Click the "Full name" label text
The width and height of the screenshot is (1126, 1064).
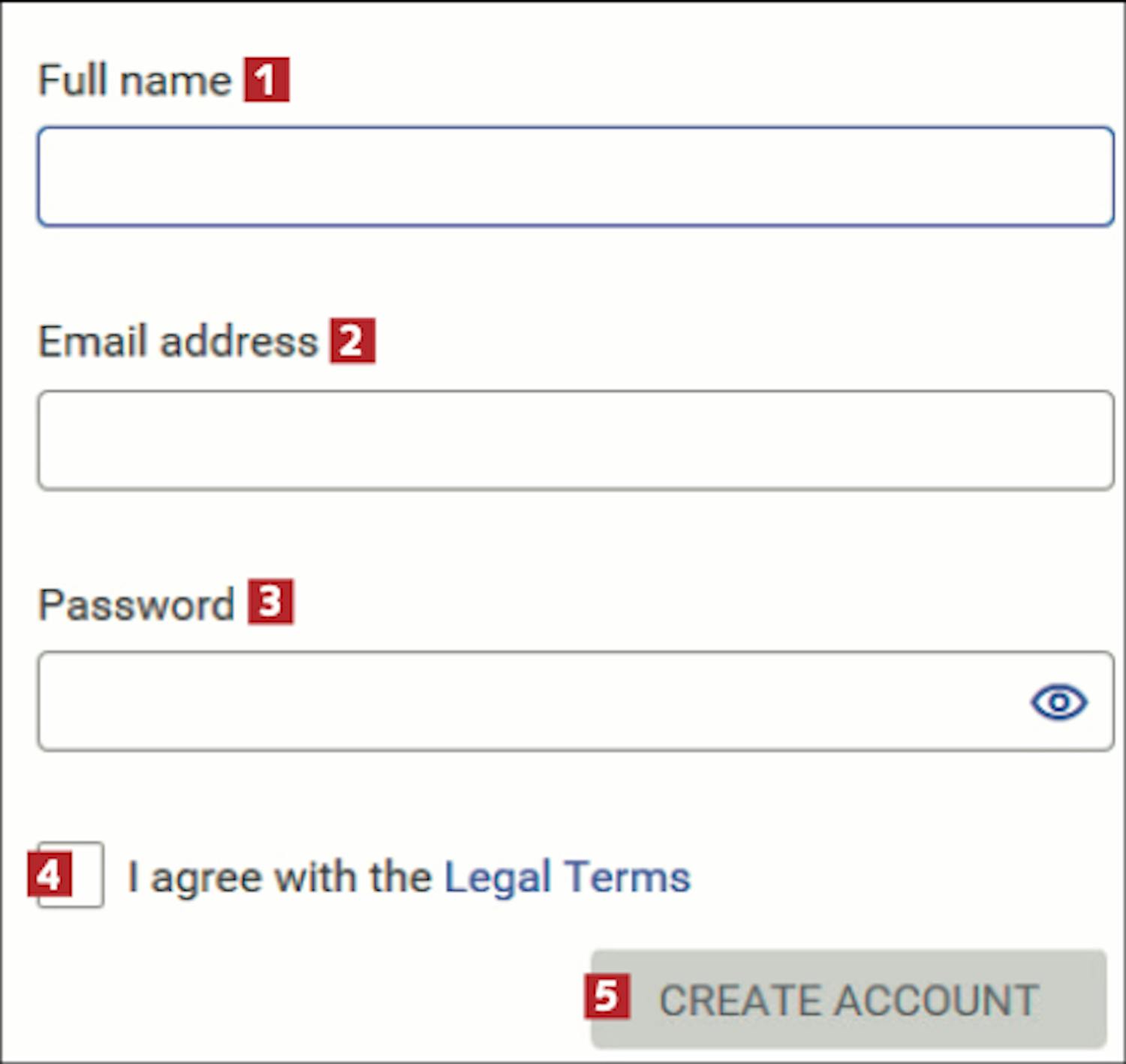[x=135, y=80]
